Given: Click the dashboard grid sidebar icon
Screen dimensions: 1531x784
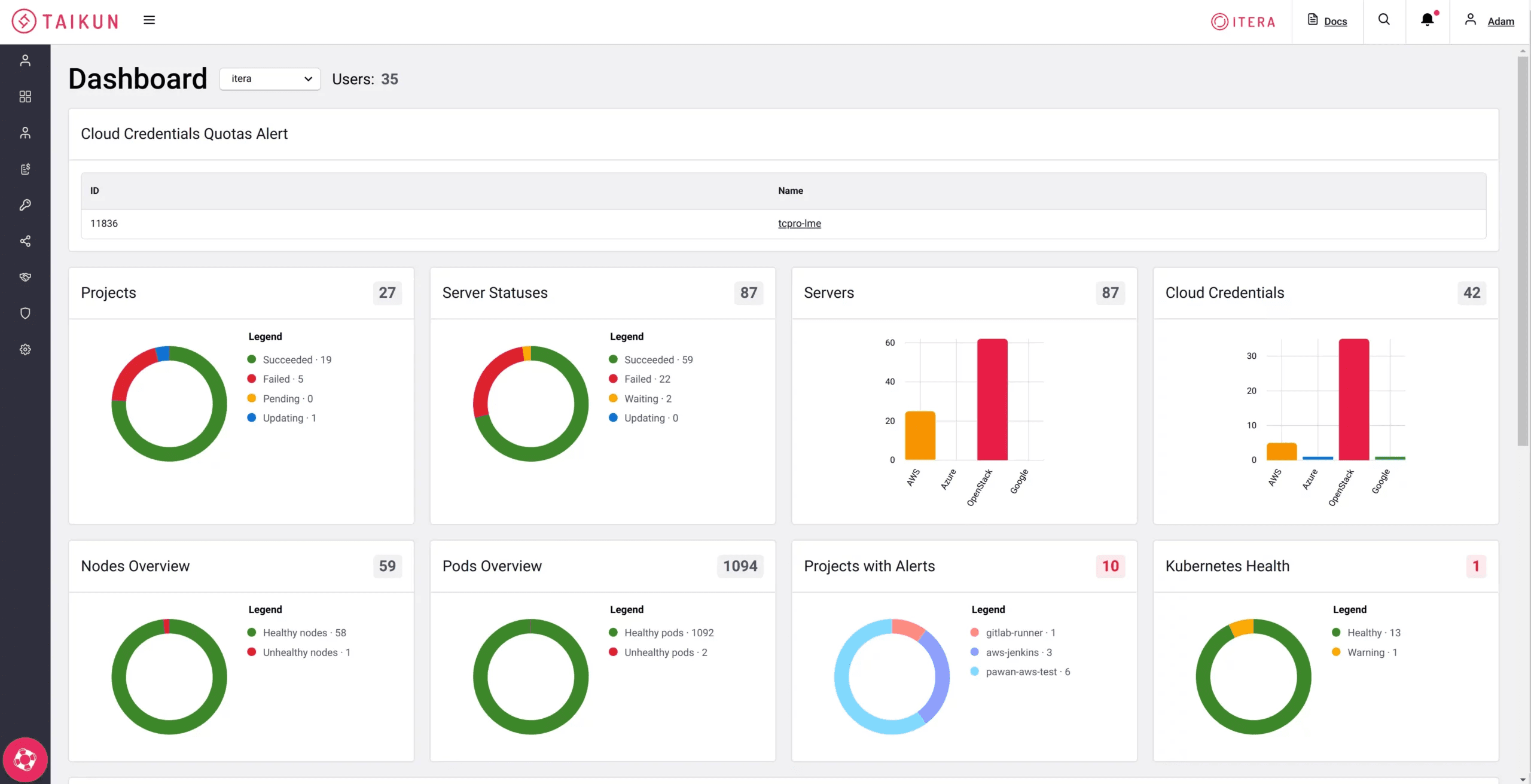Looking at the screenshot, I should (x=25, y=97).
